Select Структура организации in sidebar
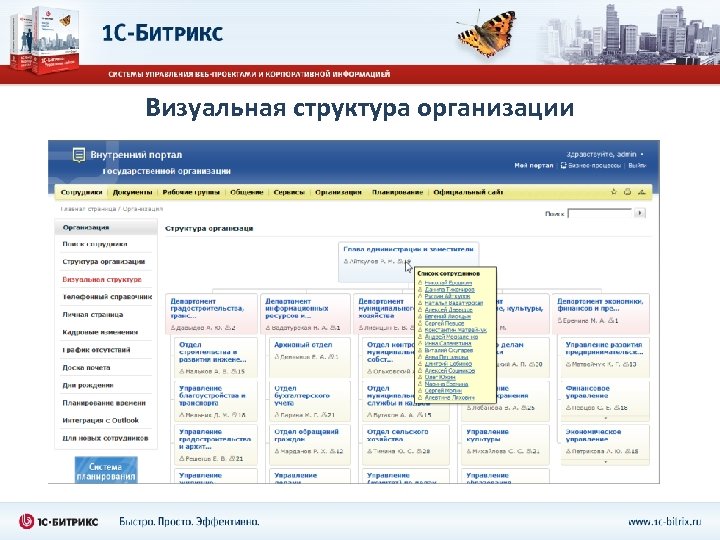Image resolution: width=720 pixels, height=540 pixels. coord(104,262)
